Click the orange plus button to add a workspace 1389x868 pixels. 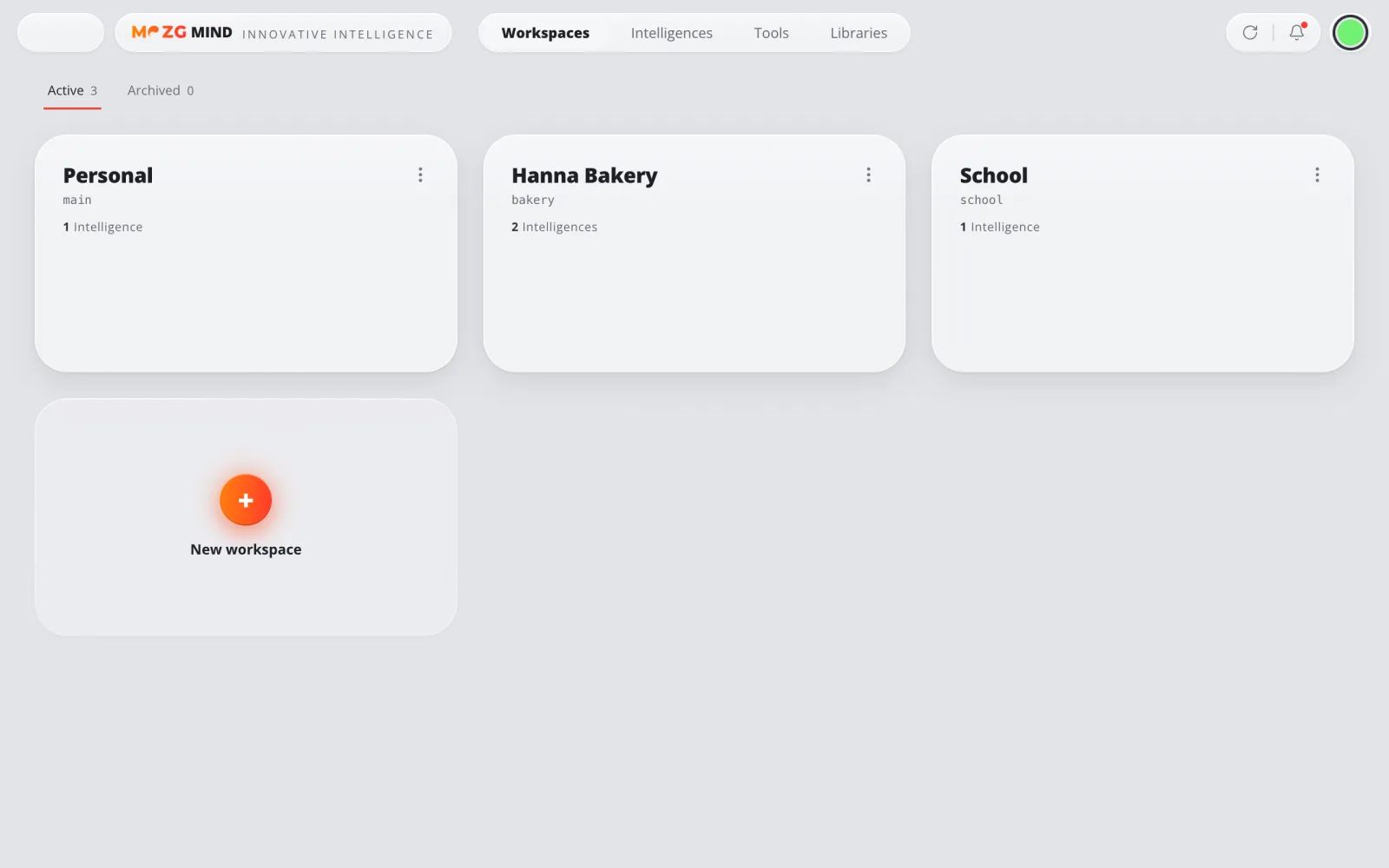point(246,500)
